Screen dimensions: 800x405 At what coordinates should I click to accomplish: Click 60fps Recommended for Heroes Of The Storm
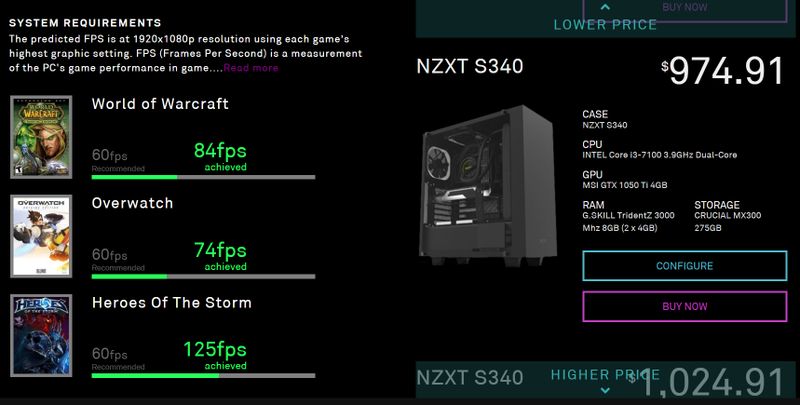click(x=118, y=359)
